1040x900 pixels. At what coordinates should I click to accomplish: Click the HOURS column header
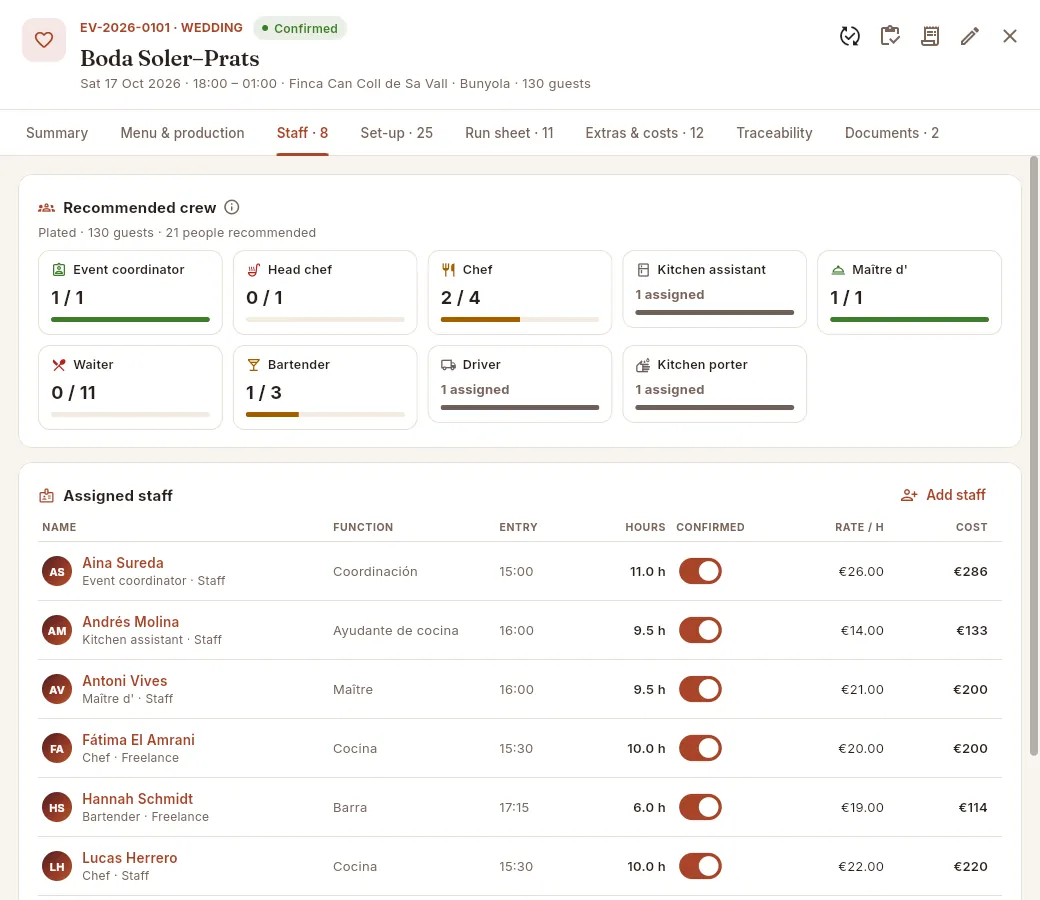pos(645,527)
